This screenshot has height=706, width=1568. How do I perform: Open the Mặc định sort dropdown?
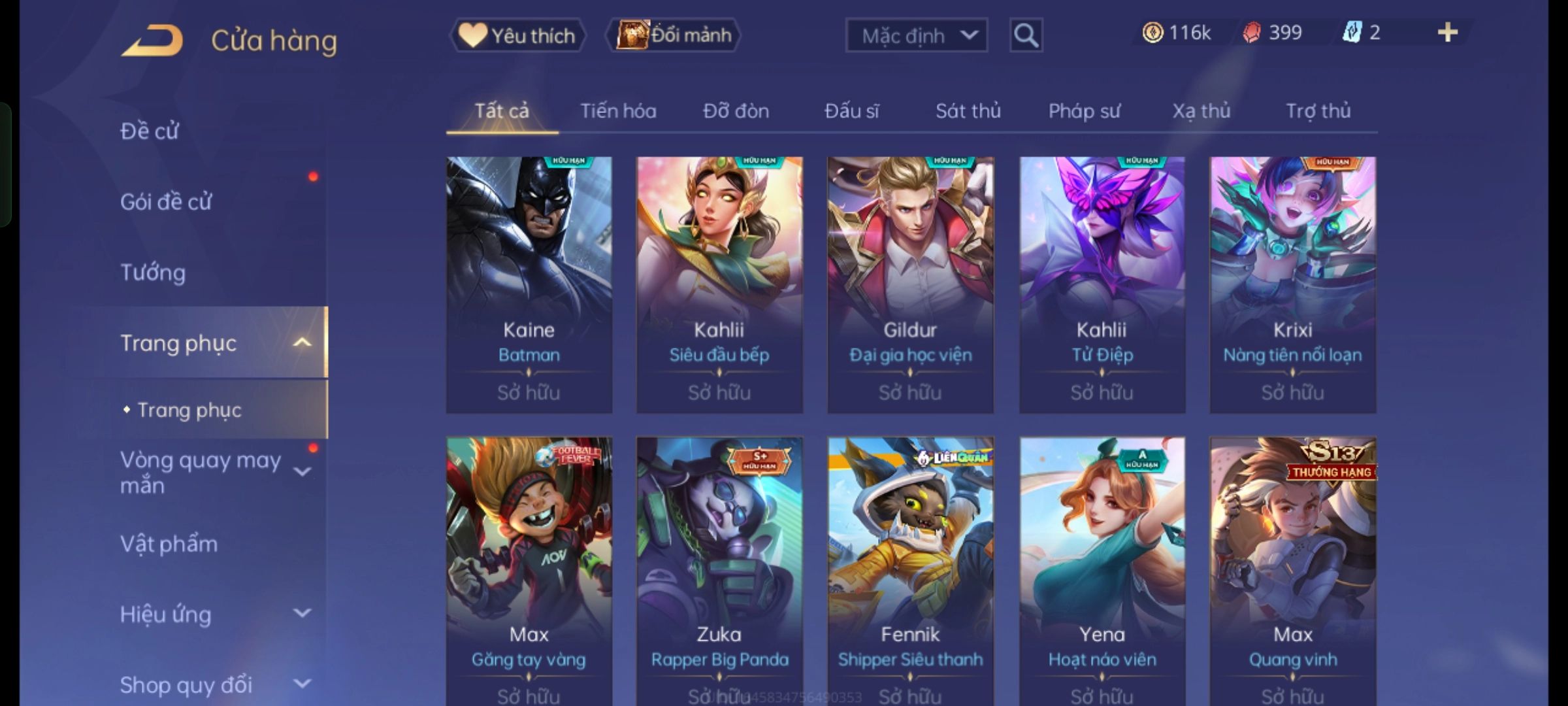(x=917, y=35)
